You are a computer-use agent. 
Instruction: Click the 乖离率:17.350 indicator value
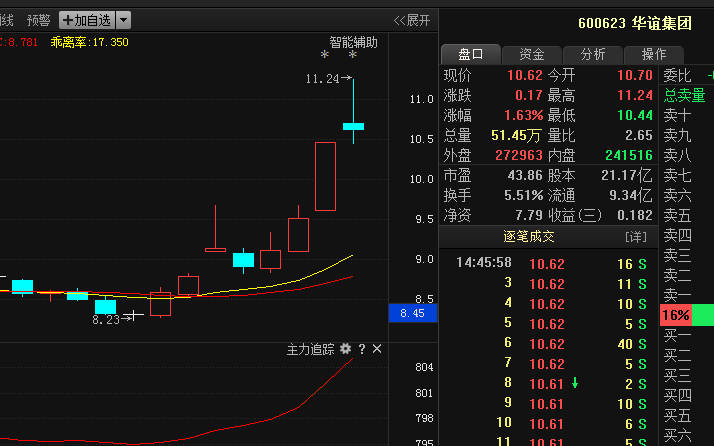pyautogui.click(x=90, y=42)
